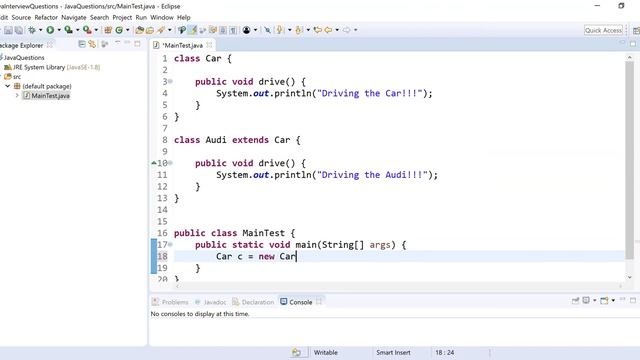Open the Coverage dropdown arrow

coord(78,30)
